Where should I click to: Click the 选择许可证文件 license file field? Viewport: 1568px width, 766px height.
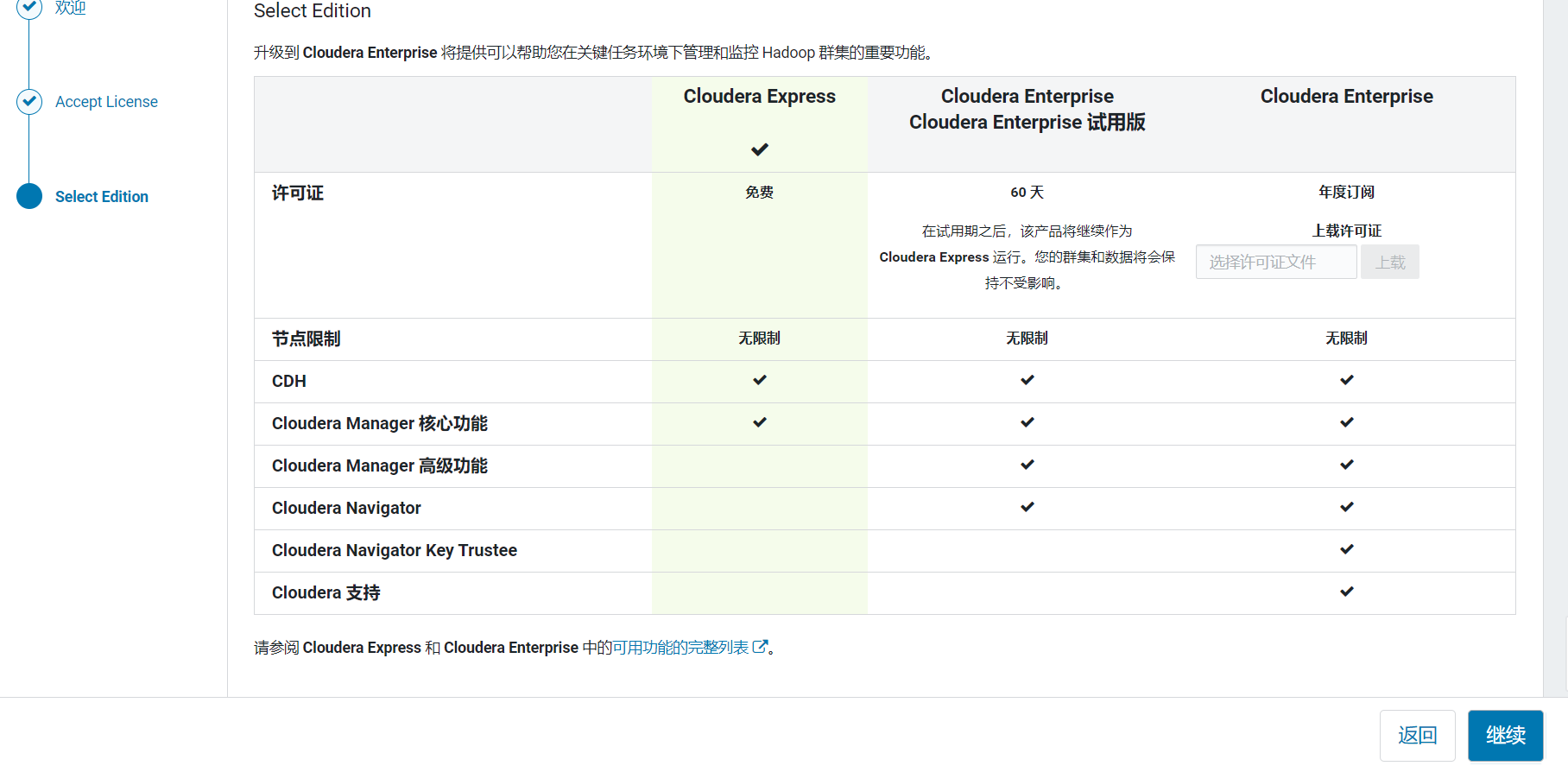(1276, 262)
